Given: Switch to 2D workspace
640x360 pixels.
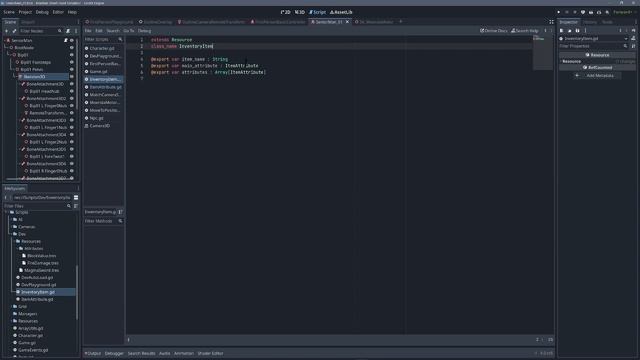Looking at the screenshot, I should 285,12.
